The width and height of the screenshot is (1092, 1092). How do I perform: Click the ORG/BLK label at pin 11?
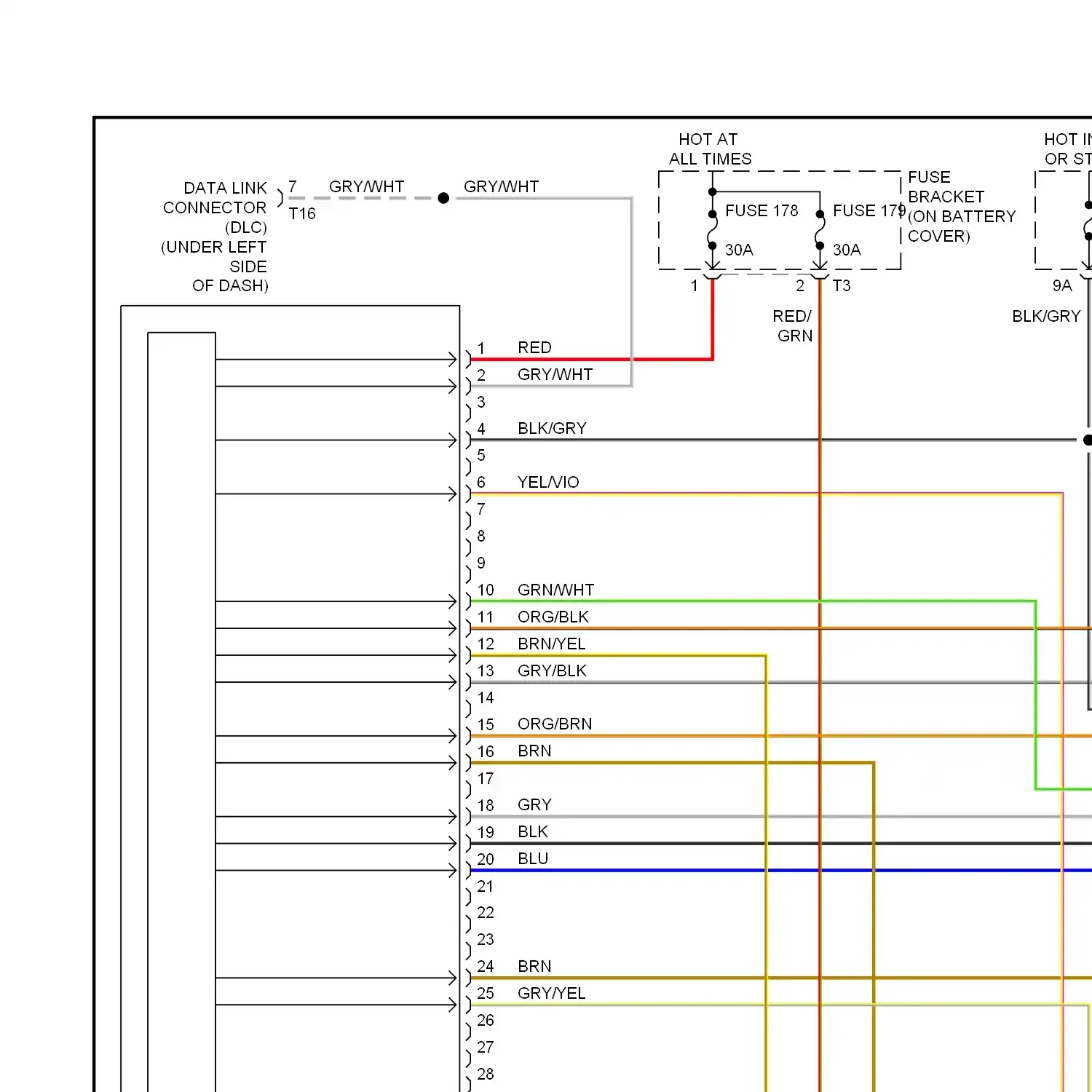tap(553, 617)
